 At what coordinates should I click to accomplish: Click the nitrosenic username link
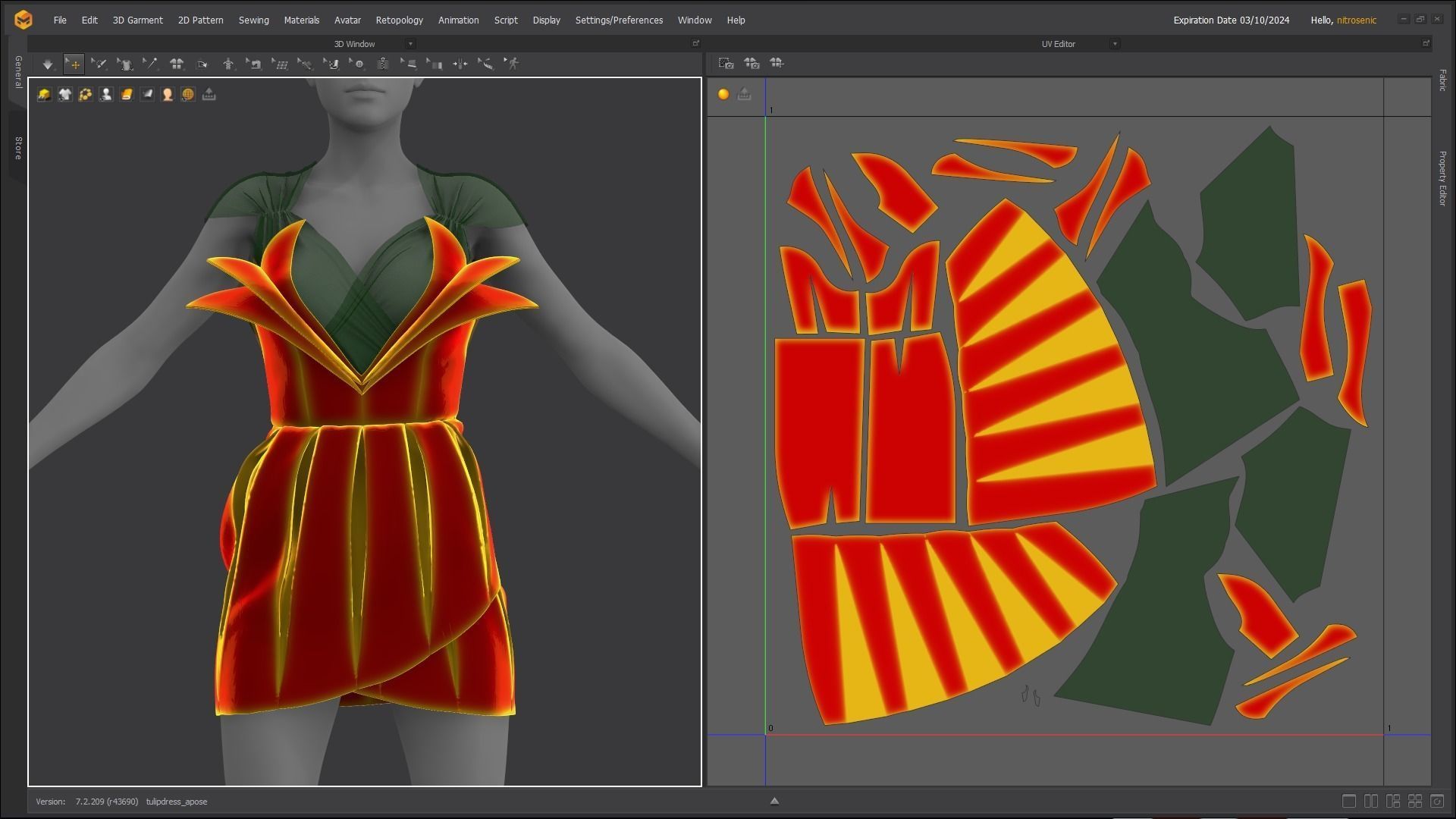(x=1356, y=20)
